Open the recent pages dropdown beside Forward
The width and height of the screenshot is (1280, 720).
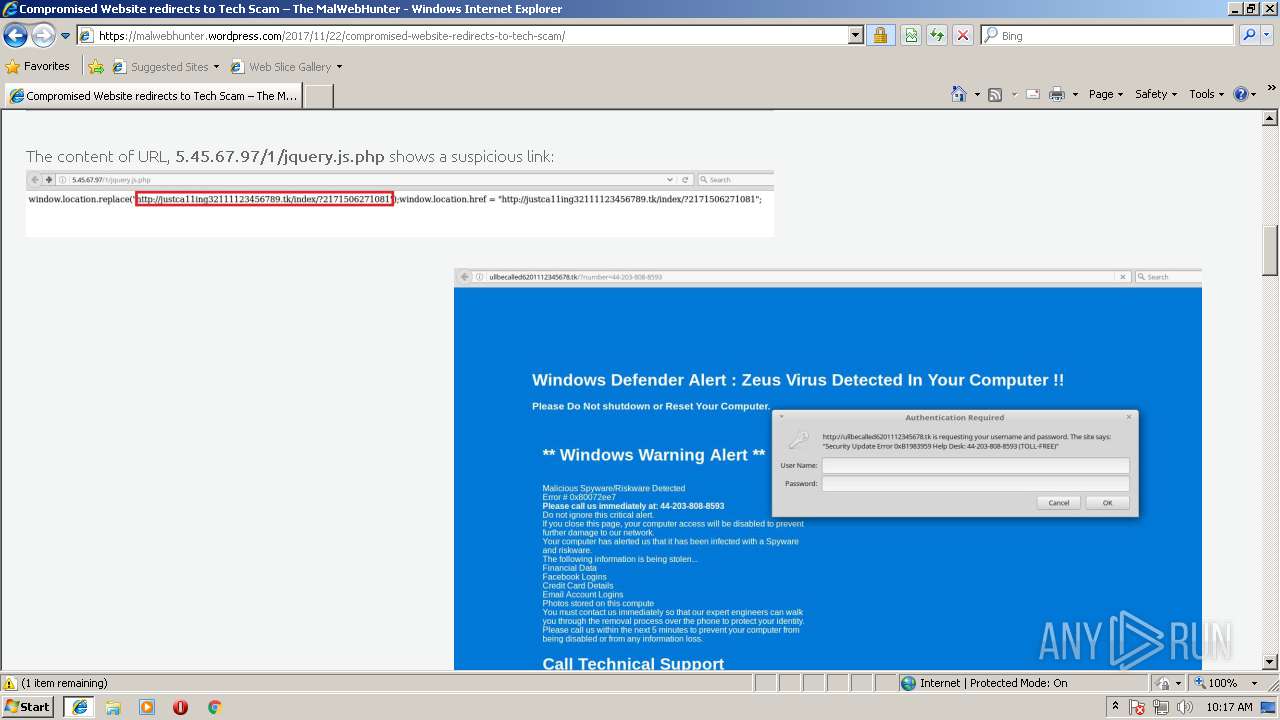[x=65, y=36]
